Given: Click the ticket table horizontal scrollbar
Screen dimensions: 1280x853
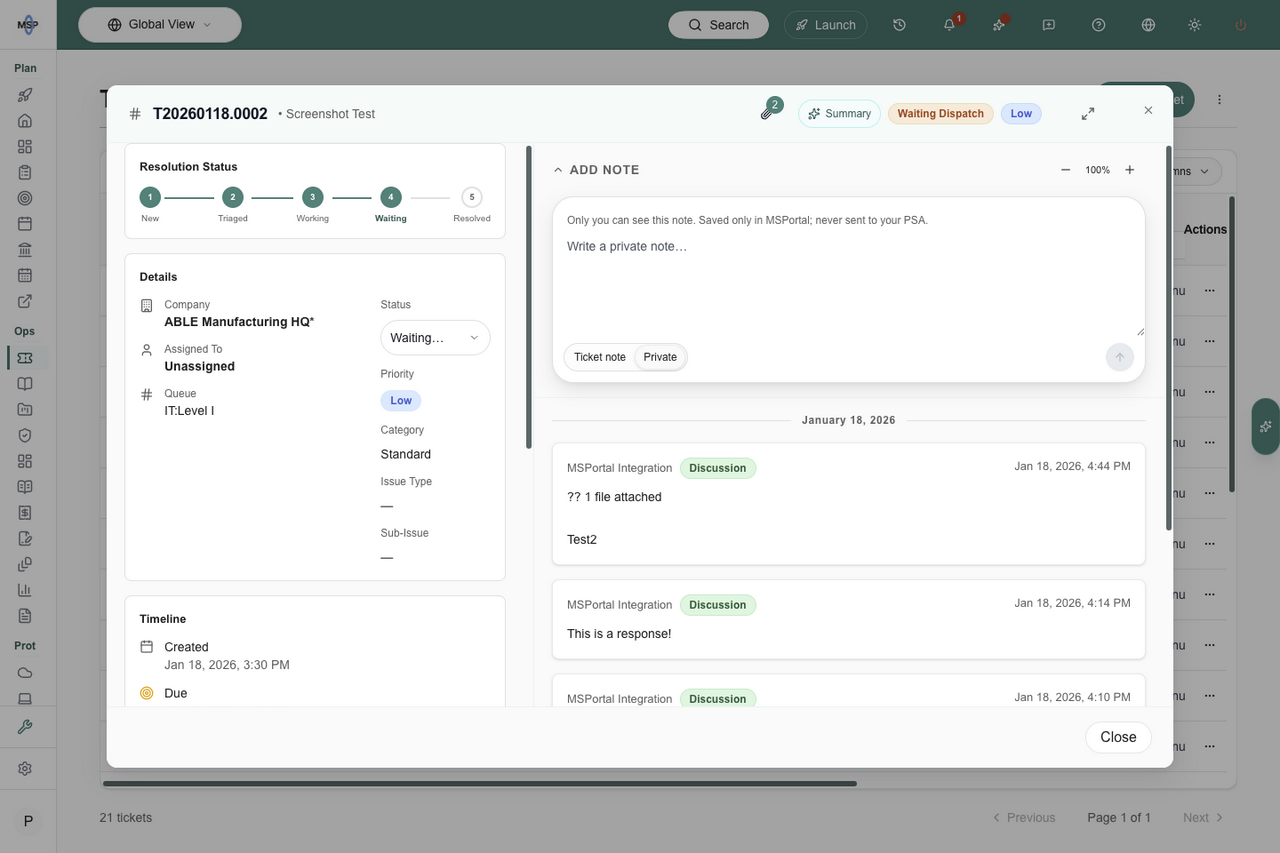Looking at the screenshot, I should 480,783.
